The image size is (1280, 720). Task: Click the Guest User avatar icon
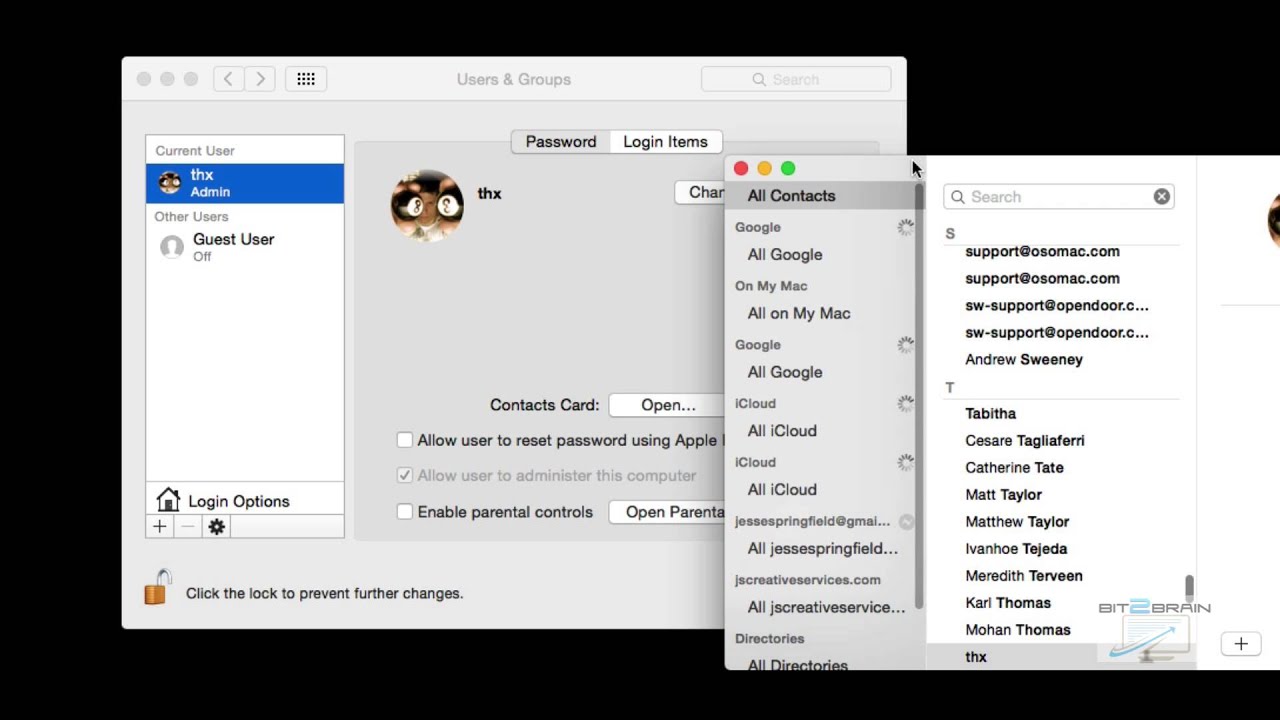(172, 246)
